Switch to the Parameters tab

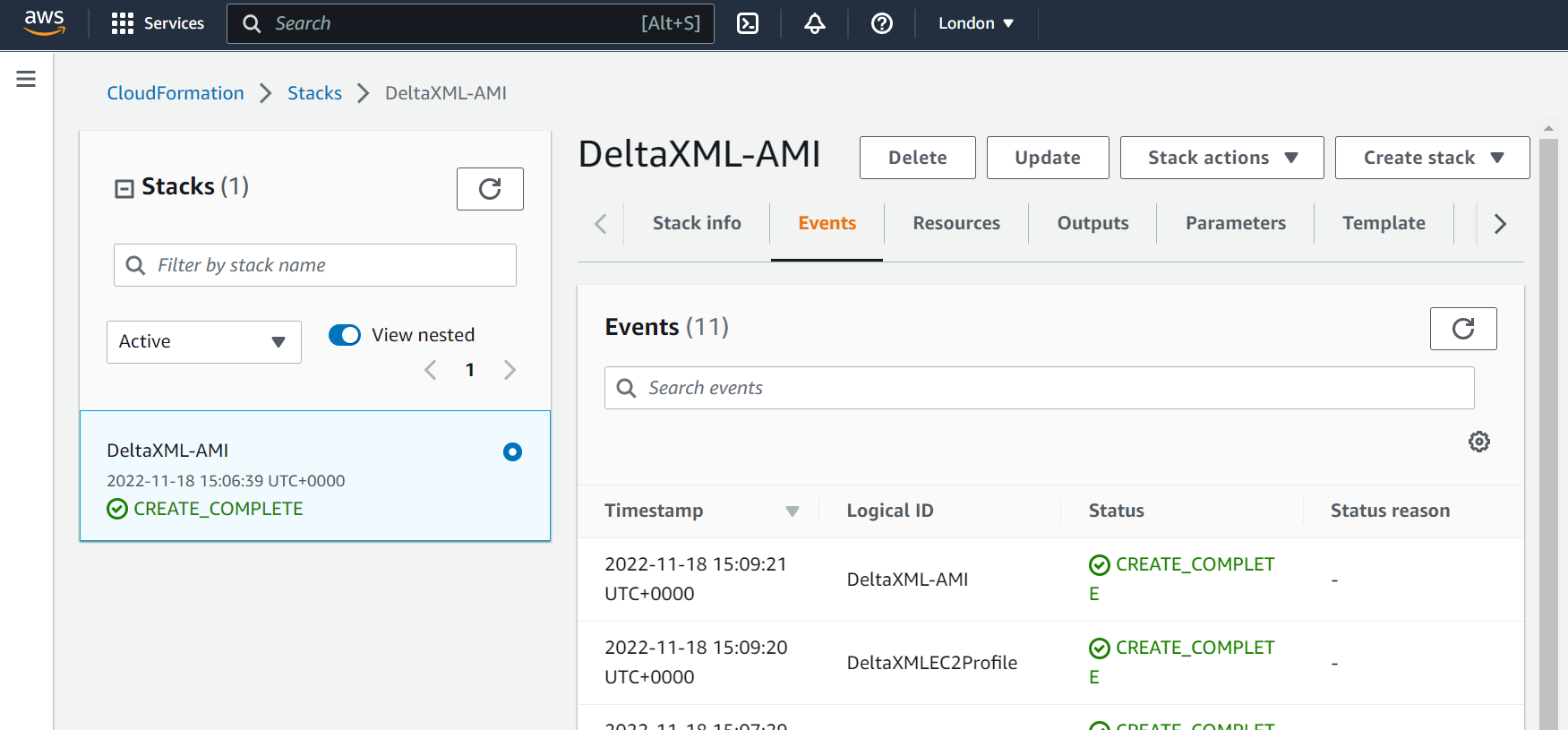(1235, 223)
